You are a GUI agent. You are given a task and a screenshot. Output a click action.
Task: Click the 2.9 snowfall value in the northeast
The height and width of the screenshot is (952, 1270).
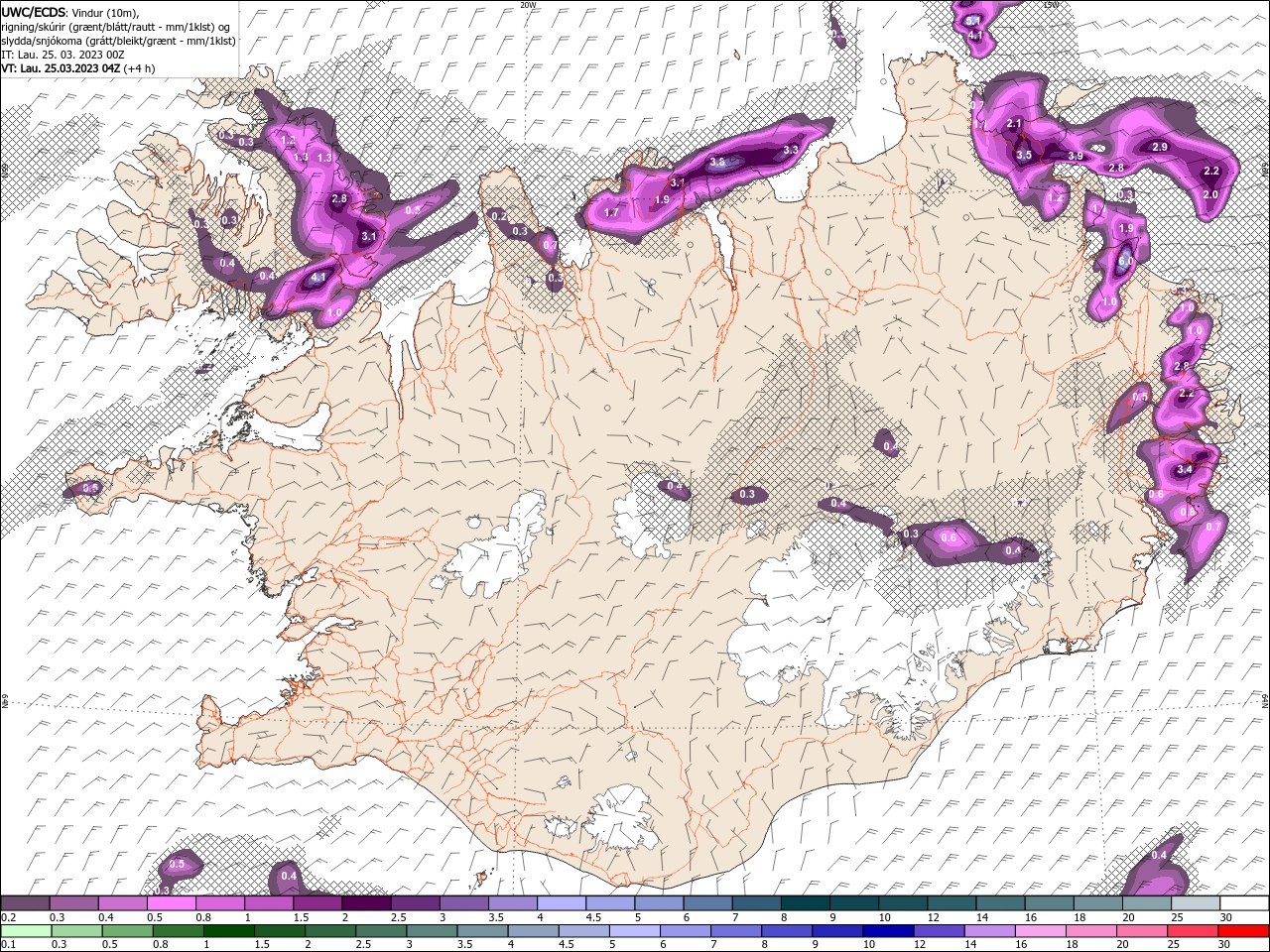click(1160, 147)
